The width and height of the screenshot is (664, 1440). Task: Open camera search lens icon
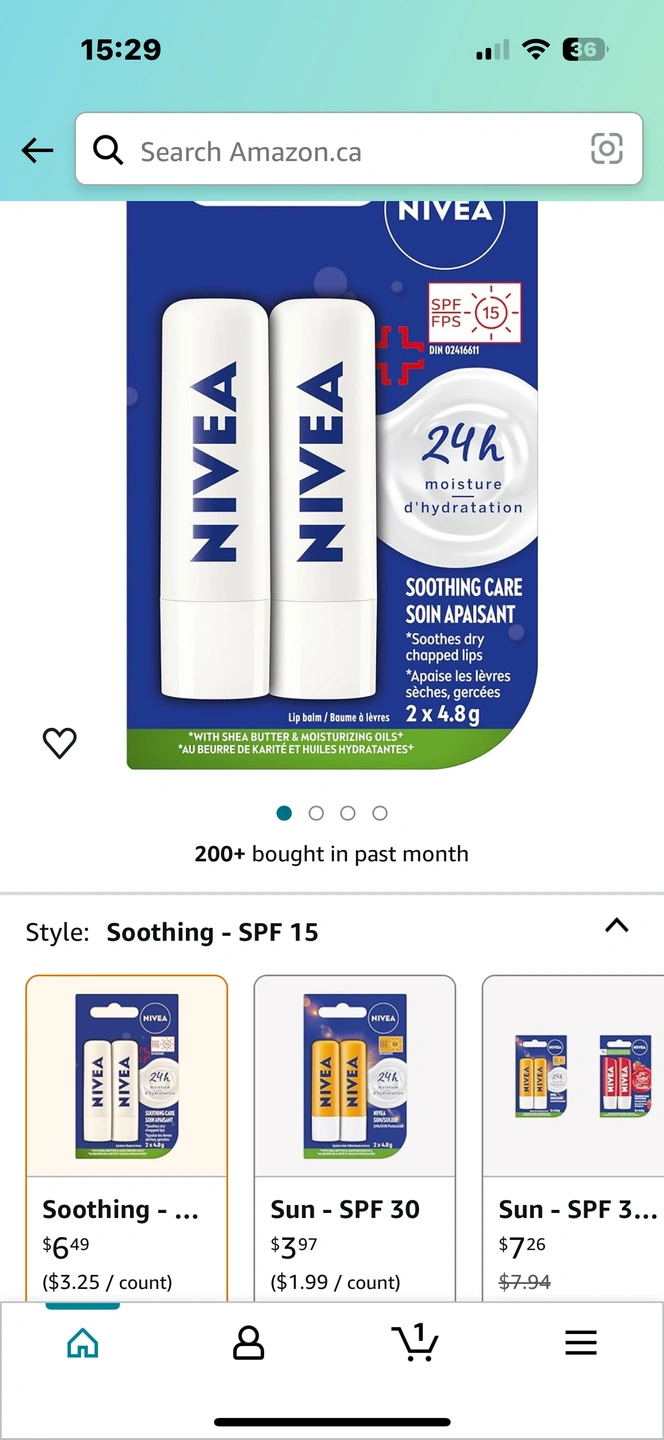[606, 149]
